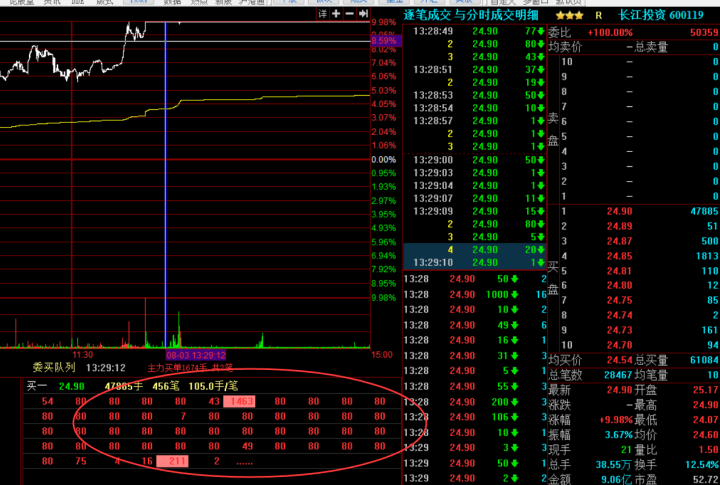This screenshot has width=720, height=485.
Task: Click the 详 detail icon above chart
Action: [x=323, y=14]
